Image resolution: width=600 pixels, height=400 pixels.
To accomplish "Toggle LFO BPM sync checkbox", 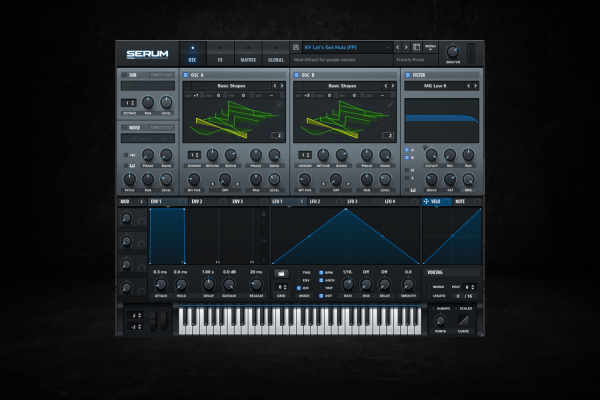I will coord(321,272).
